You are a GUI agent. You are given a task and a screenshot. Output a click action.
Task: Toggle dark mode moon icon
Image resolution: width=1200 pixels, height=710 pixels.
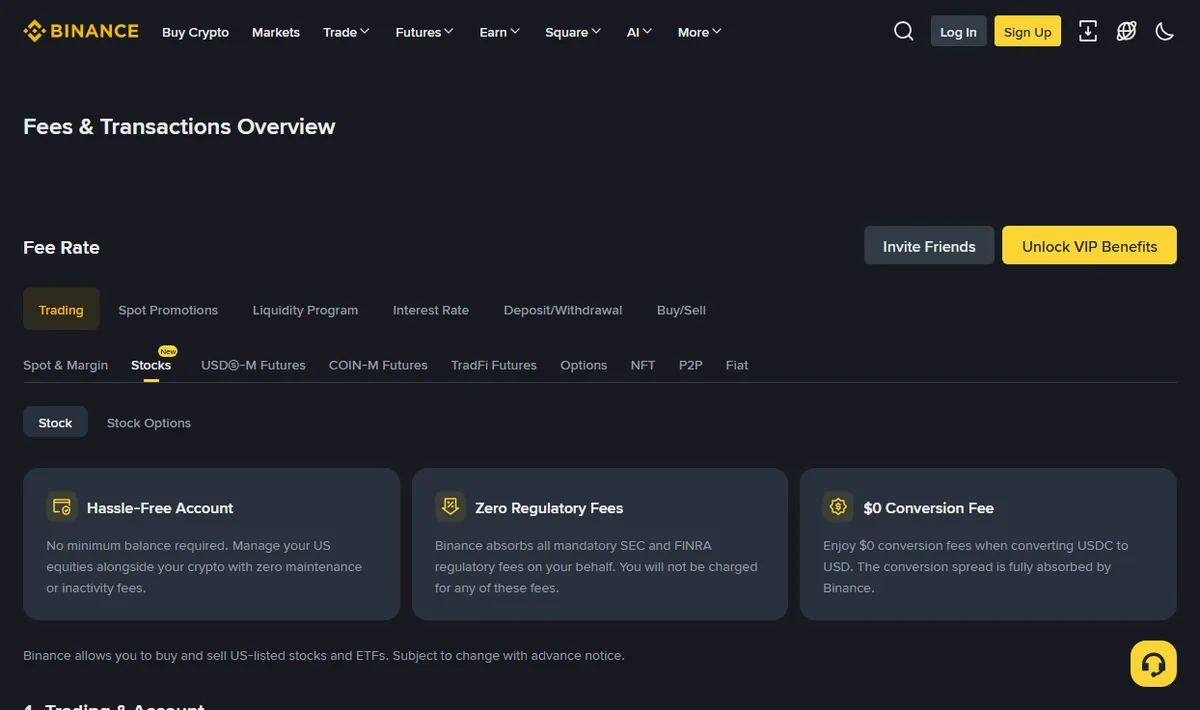pos(1164,31)
